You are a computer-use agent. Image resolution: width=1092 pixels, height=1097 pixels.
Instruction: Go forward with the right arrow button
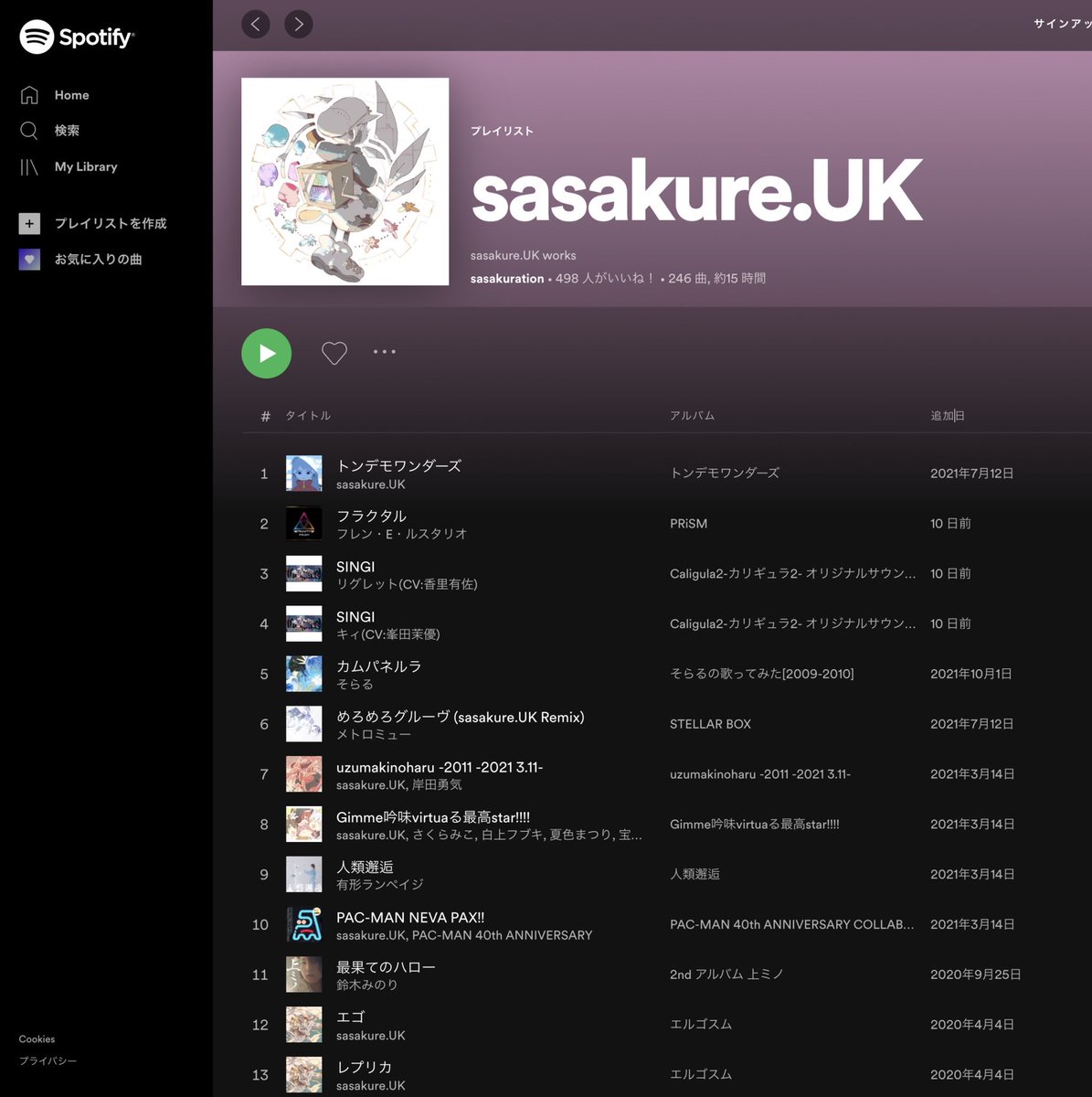(298, 24)
